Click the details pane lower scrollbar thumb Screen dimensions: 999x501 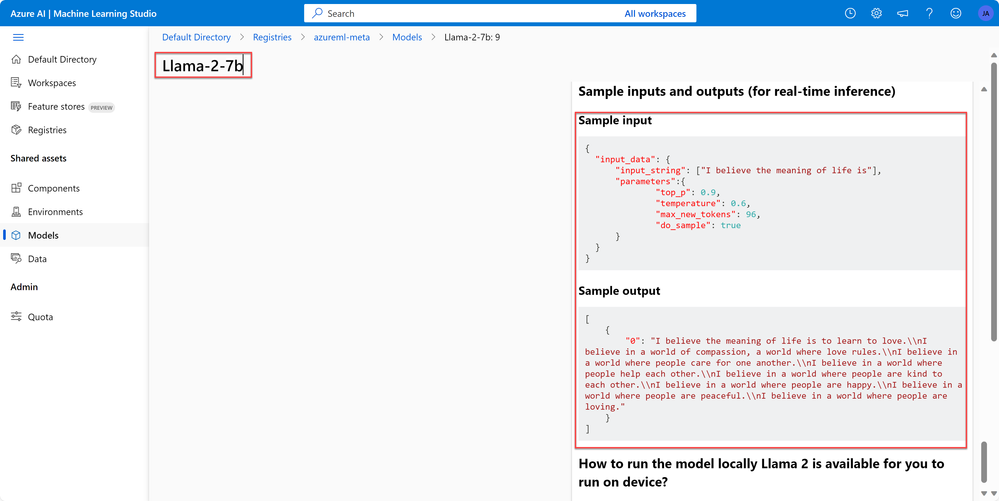[985, 462]
